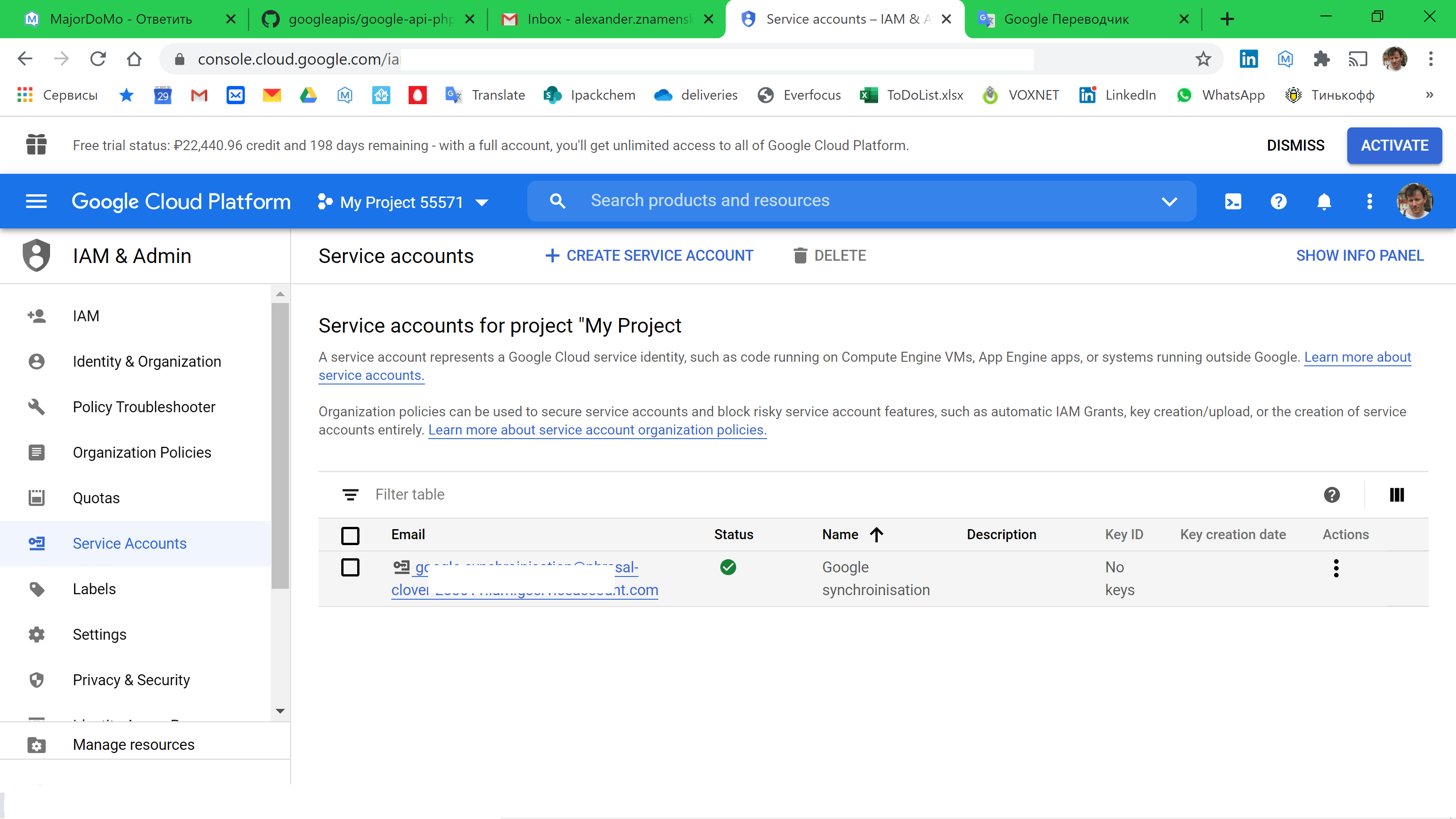This screenshot has width=1456, height=819.
Task: Check the Google synchroinisation account row
Action: point(350,567)
